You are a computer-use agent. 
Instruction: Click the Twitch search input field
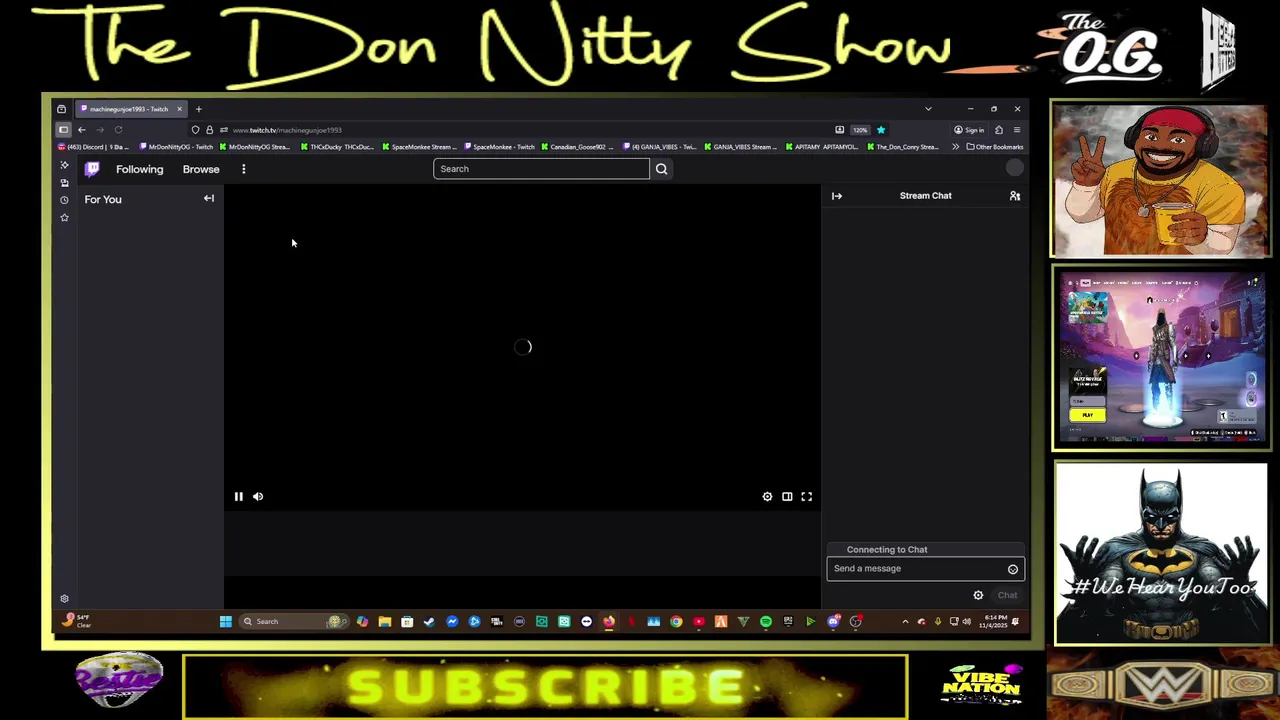[x=541, y=169]
